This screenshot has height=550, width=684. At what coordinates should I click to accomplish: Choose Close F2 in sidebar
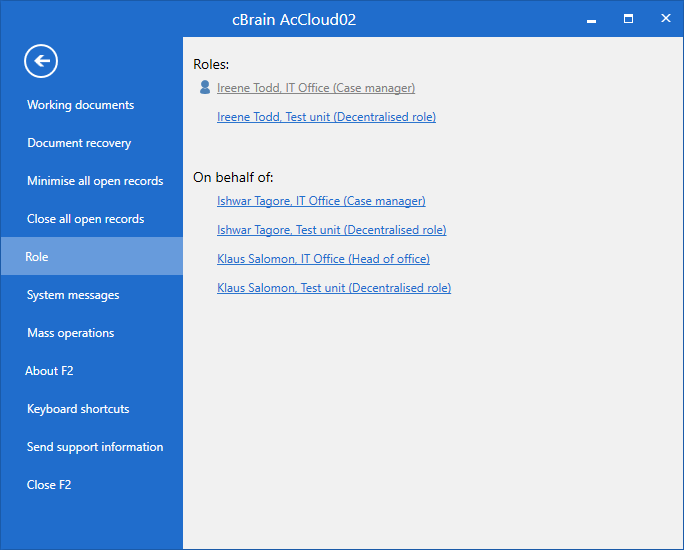[x=49, y=485]
